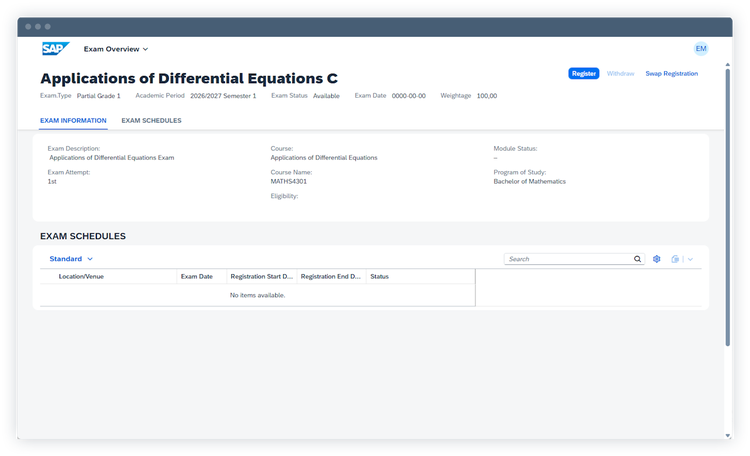
Task: Click Registration Start D... column header
Action: pyautogui.click(x=261, y=277)
